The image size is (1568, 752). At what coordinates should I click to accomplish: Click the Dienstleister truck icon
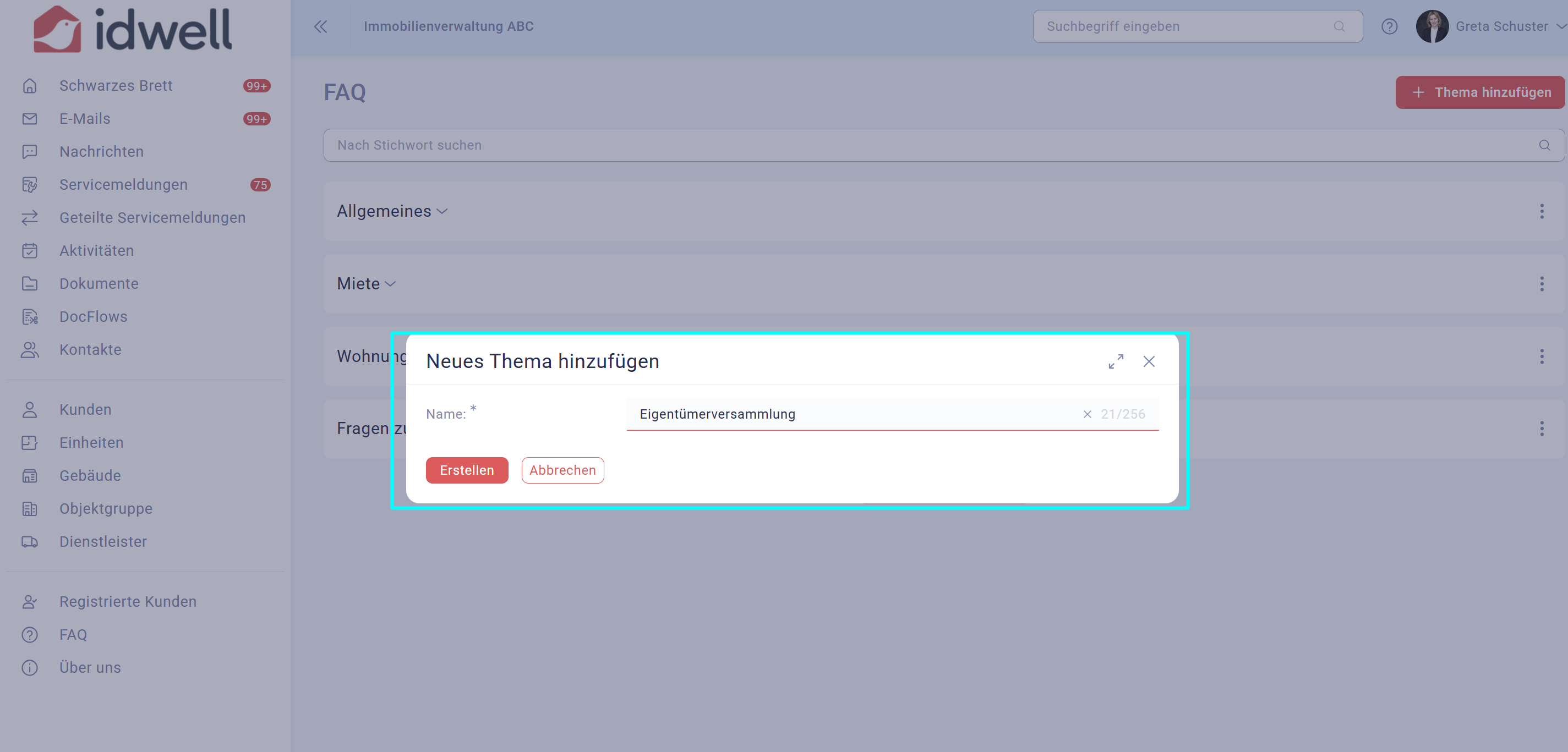point(29,541)
